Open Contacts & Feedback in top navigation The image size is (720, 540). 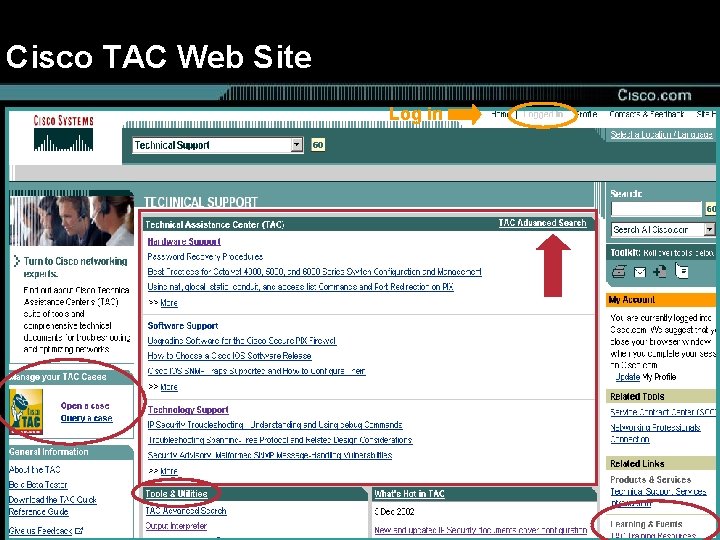pos(647,114)
